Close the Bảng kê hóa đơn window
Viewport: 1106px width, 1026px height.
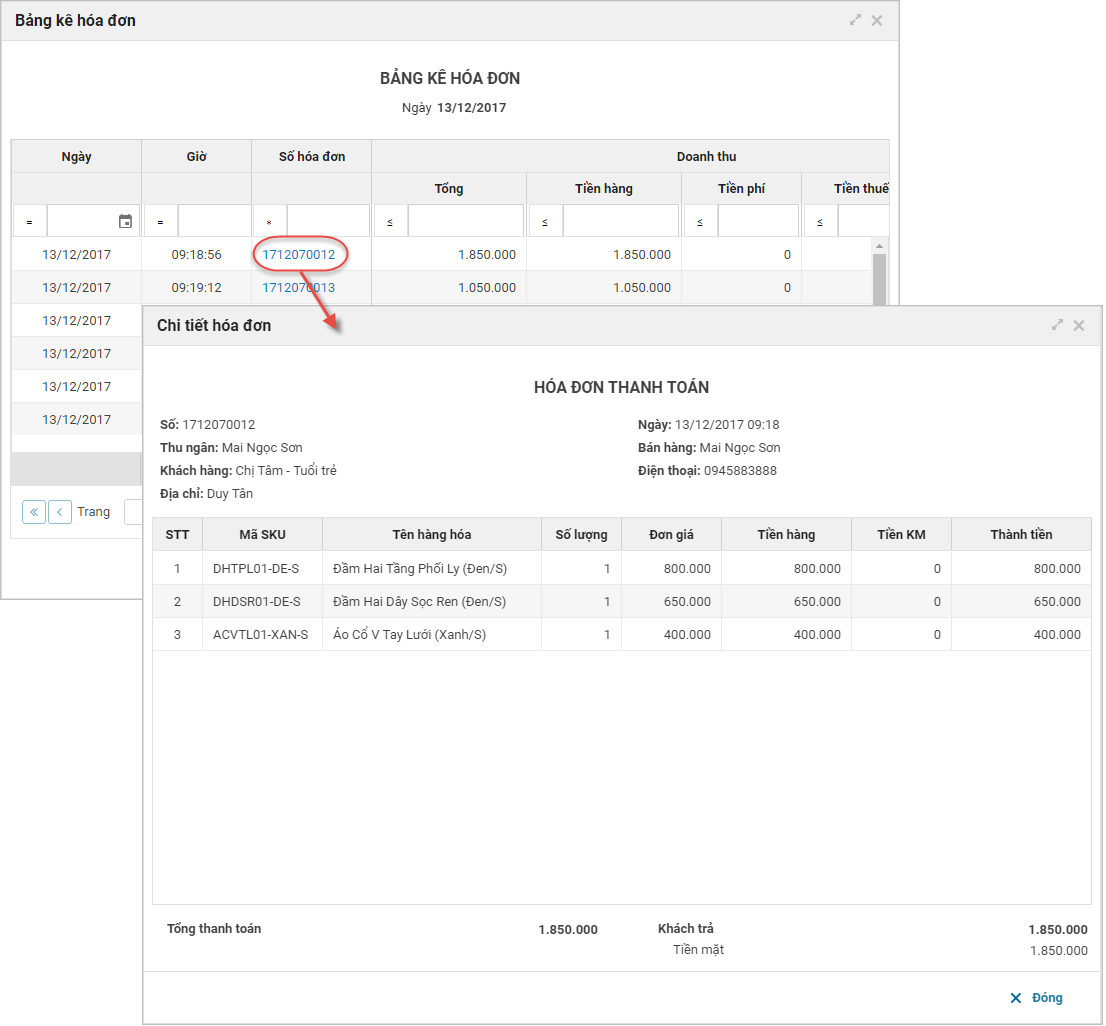point(877,20)
